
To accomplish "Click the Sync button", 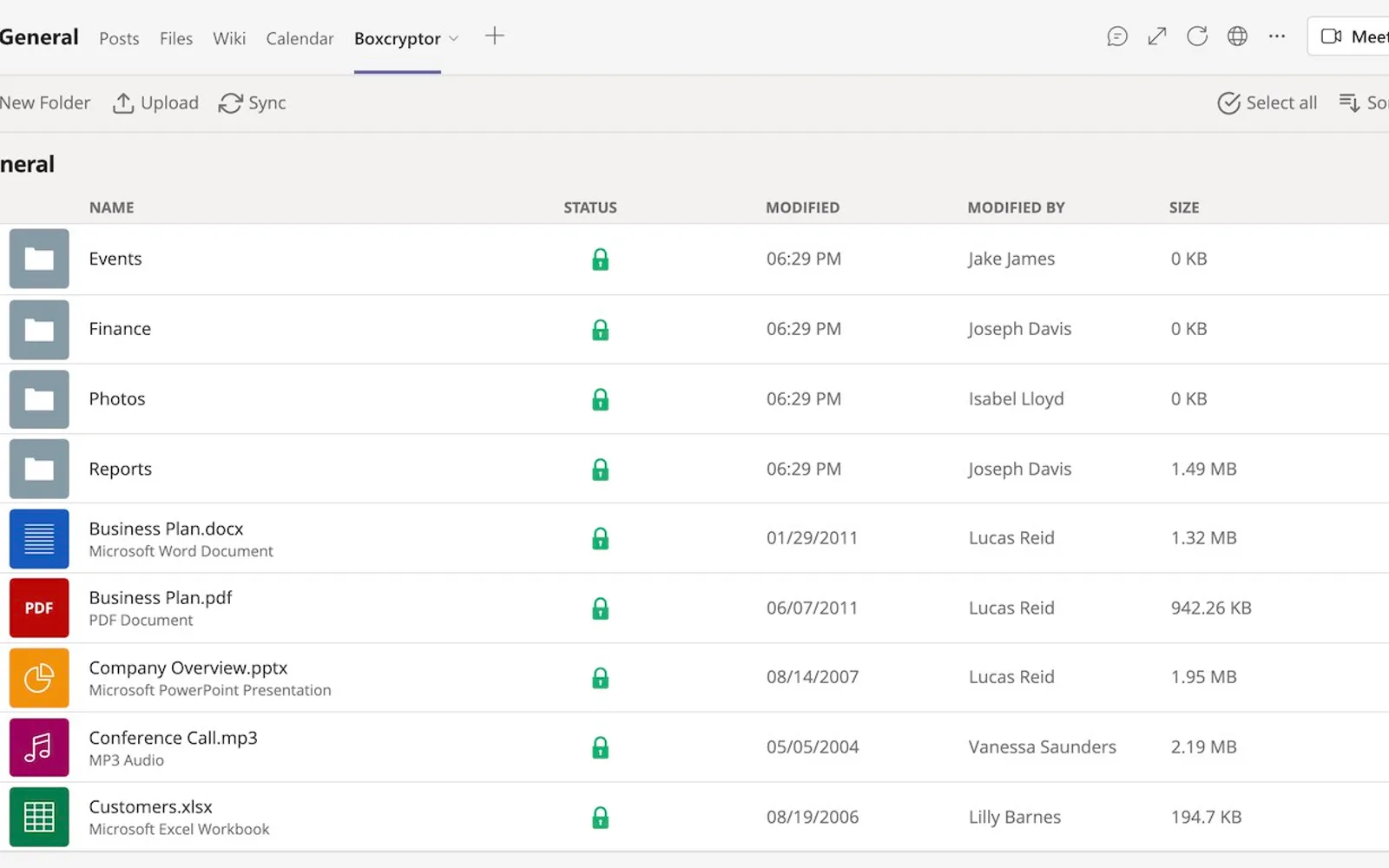I will [x=252, y=102].
